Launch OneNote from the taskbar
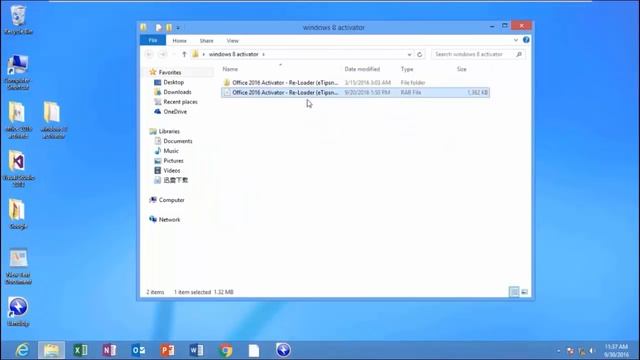This screenshot has height=360, width=640. (x=109, y=350)
